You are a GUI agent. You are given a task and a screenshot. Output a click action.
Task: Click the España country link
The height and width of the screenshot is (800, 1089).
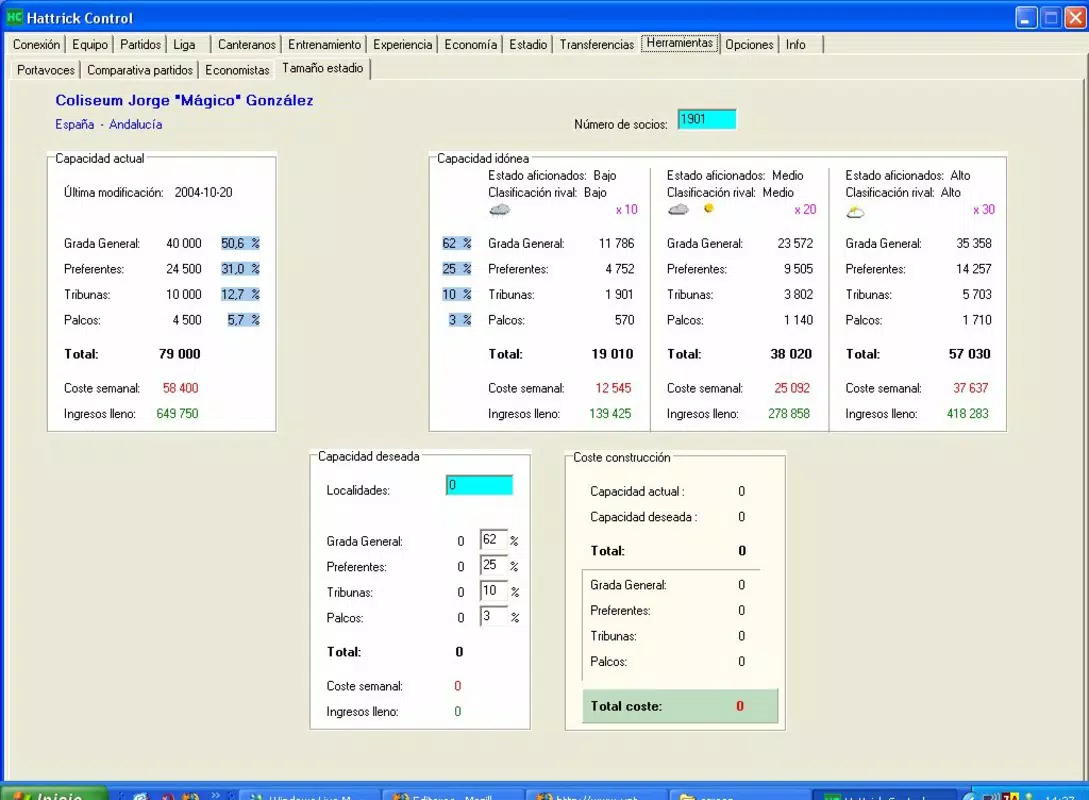[74, 124]
